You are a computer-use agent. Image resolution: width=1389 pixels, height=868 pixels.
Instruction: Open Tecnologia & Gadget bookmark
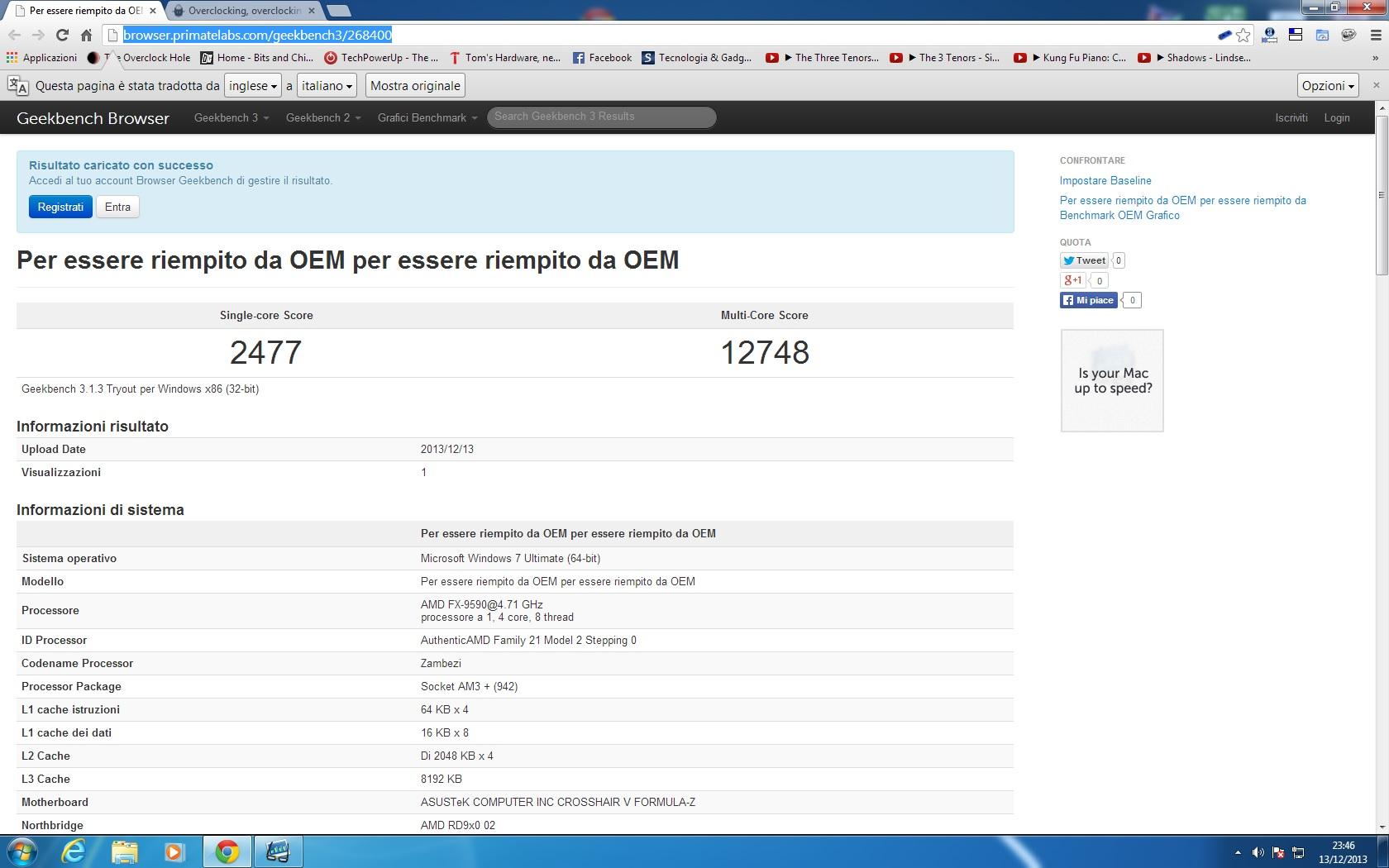coord(697,58)
